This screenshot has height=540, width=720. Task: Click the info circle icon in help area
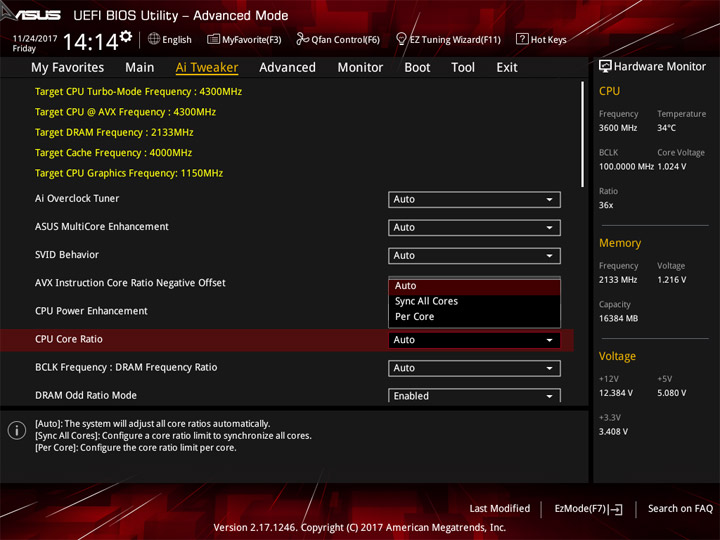pos(17,430)
